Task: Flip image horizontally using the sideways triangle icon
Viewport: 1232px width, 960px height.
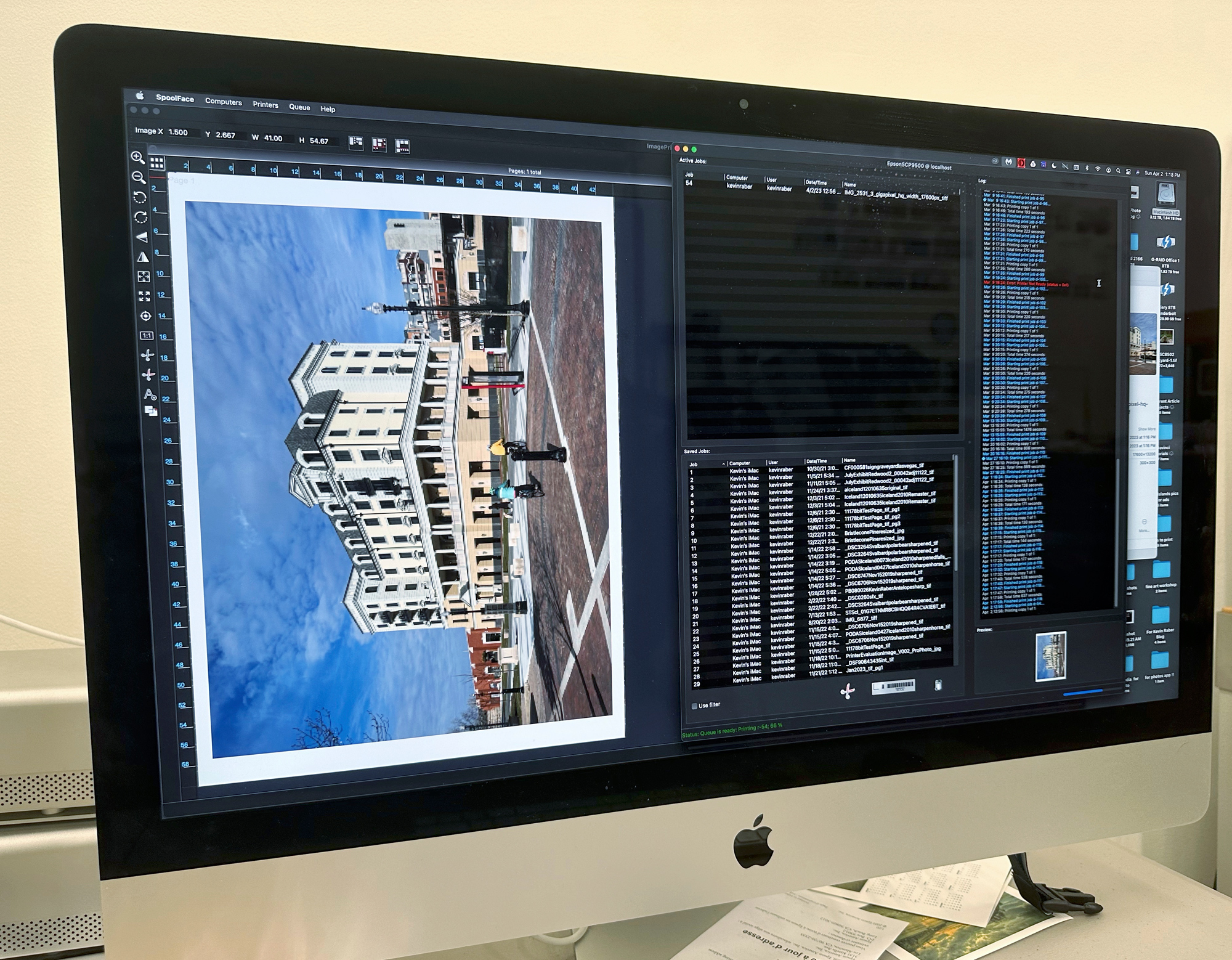Action: 142,237
